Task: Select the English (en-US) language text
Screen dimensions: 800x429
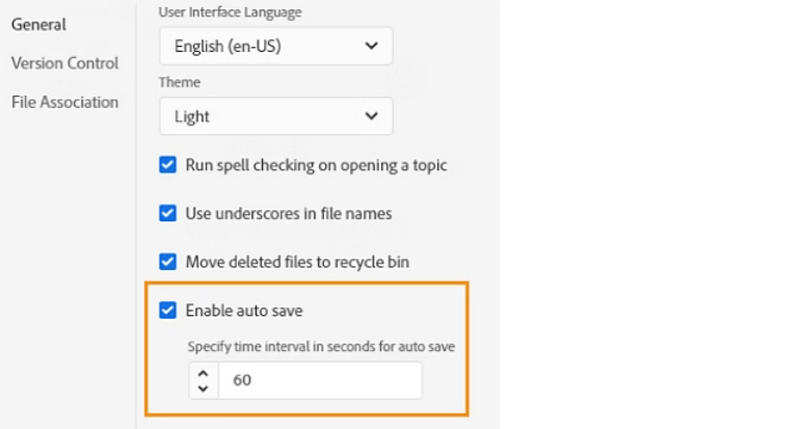Action: click(228, 46)
